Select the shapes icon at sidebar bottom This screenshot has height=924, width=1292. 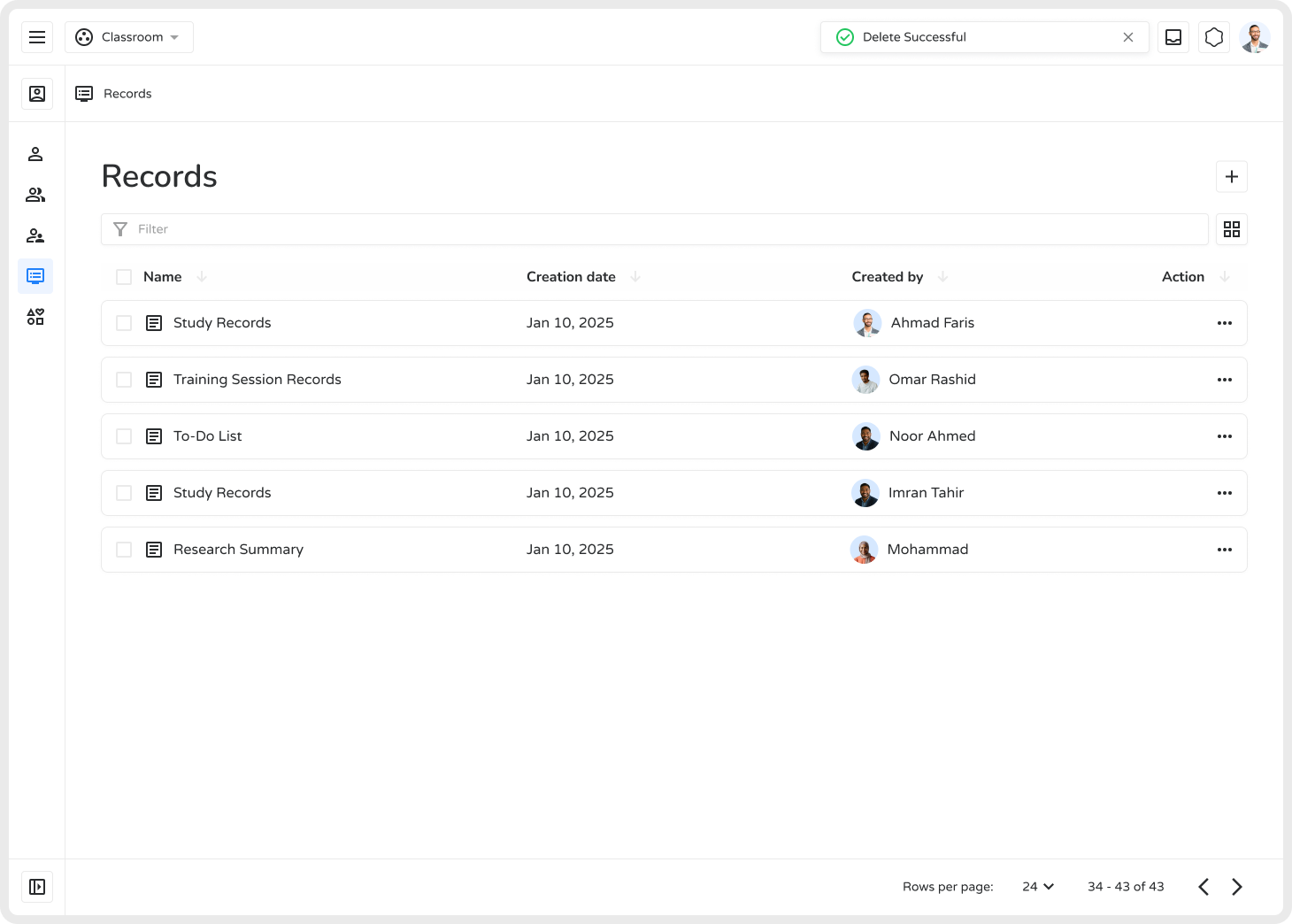(35, 316)
